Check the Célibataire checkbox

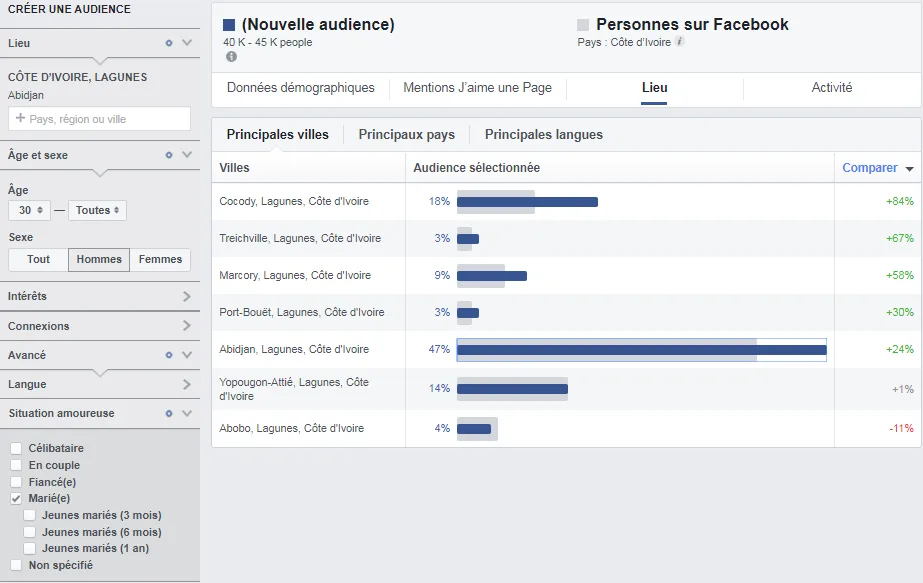point(16,449)
